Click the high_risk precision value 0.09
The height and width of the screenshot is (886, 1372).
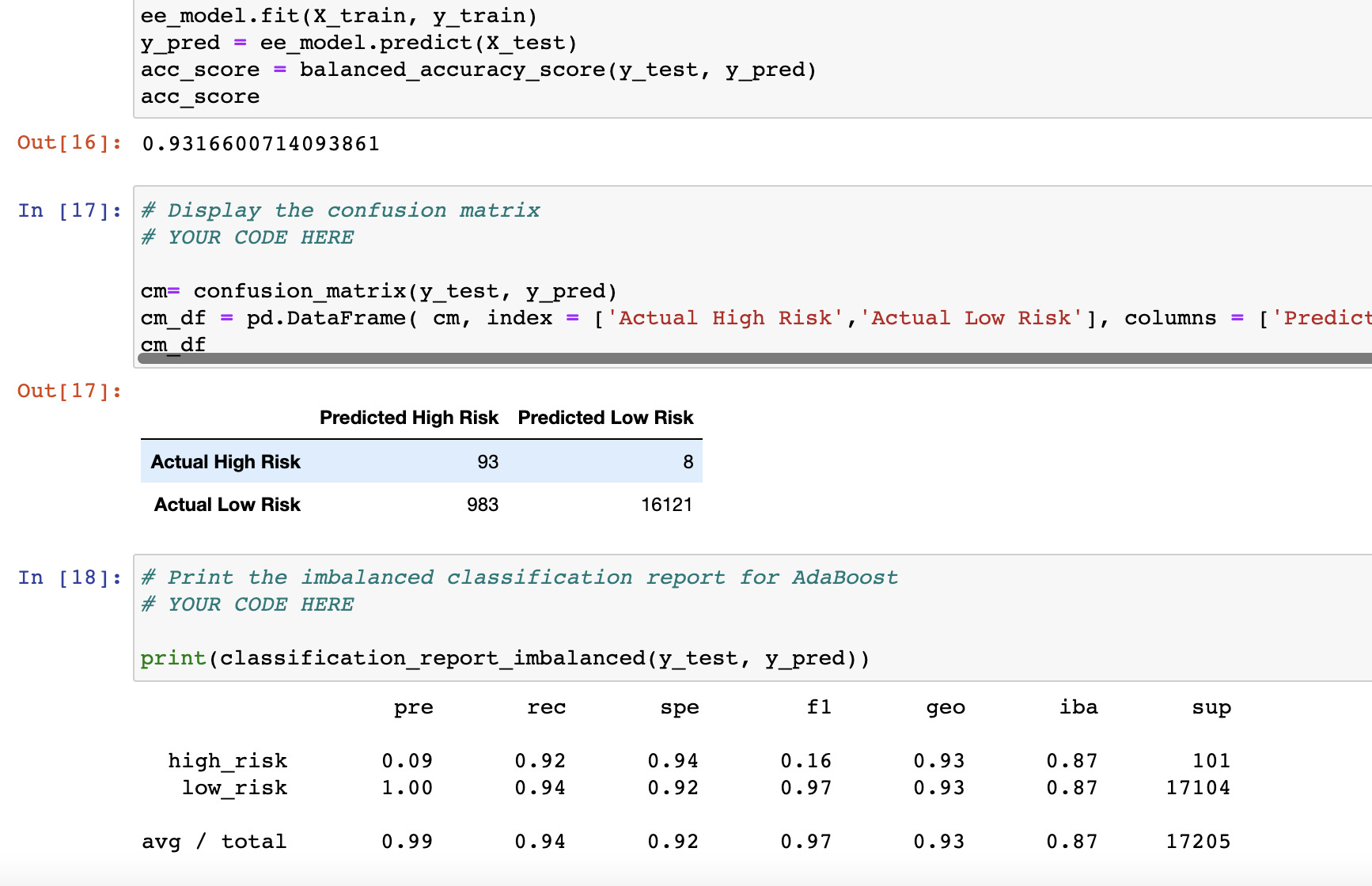[x=407, y=761]
